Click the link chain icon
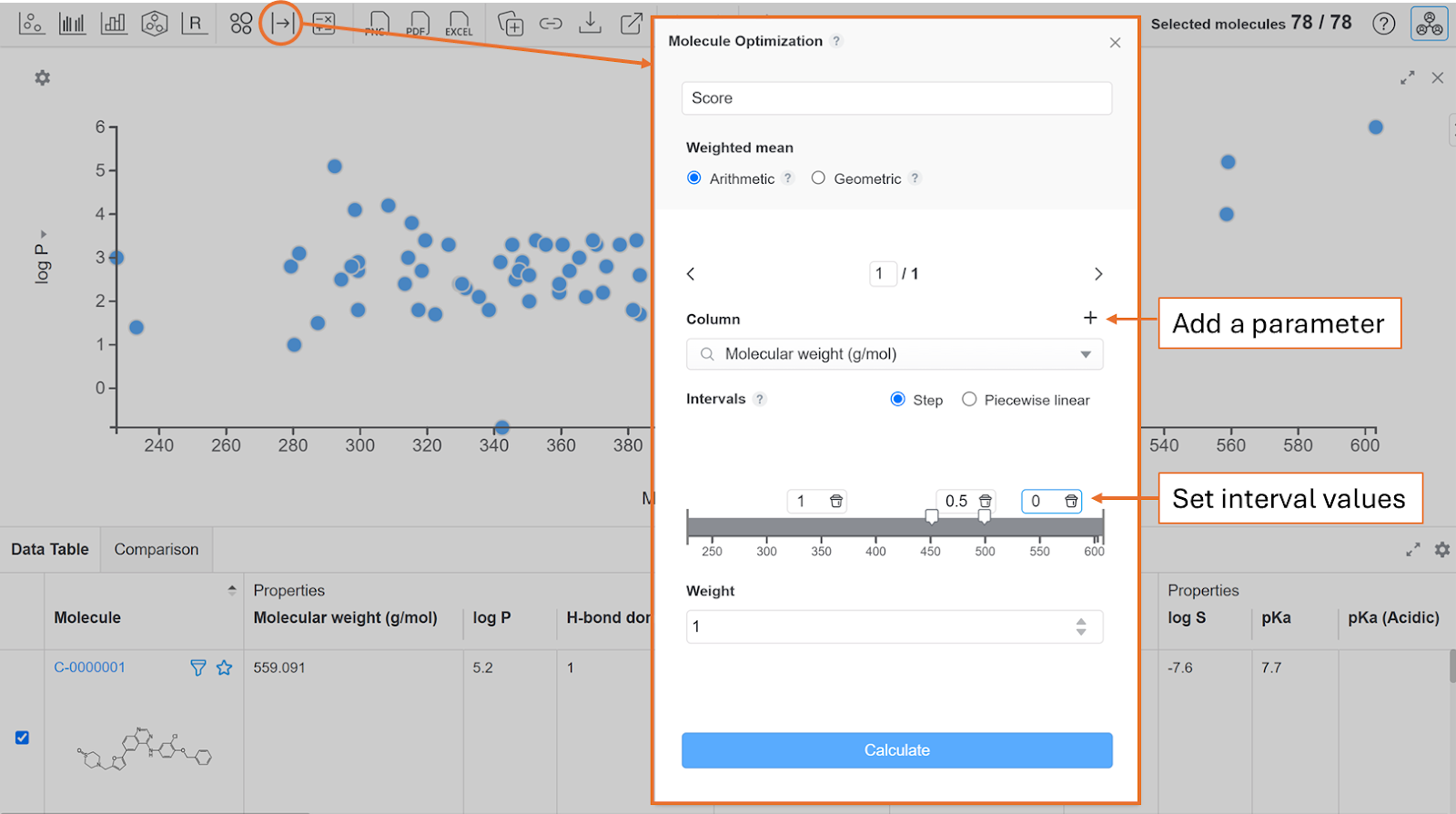The height and width of the screenshot is (814, 1456). click(x=551, y=24)
